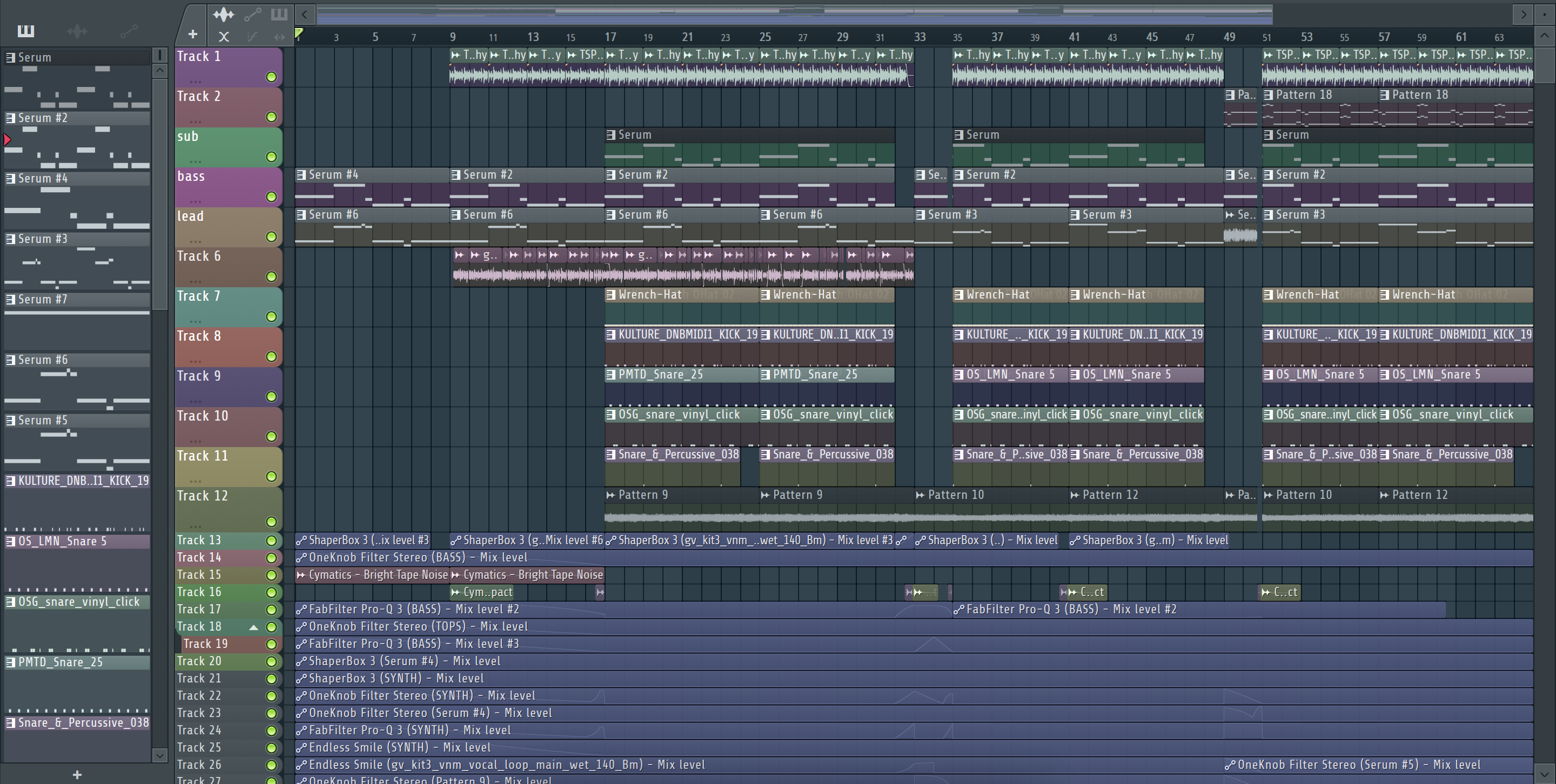Click the add track plus button
The width and height of the screenshot is (1556, 784).
point(192,35)
